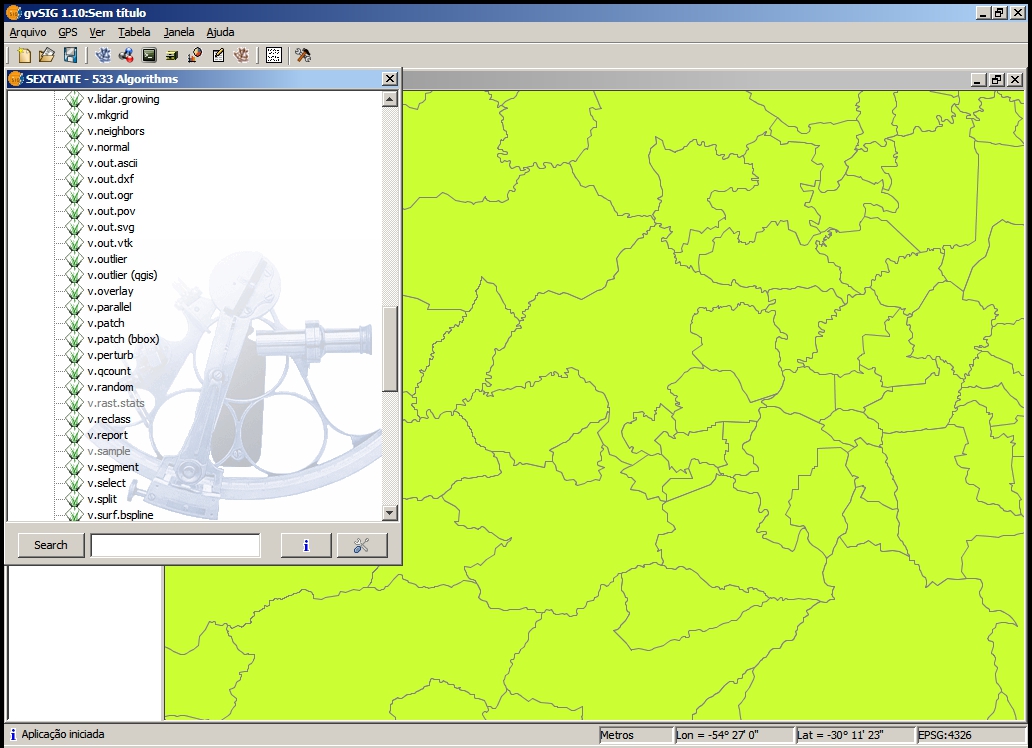This screenshot has width=1032, height=748.
Task: Launch the SEXTANTE command line console icon
Action: tap(149, 55)
